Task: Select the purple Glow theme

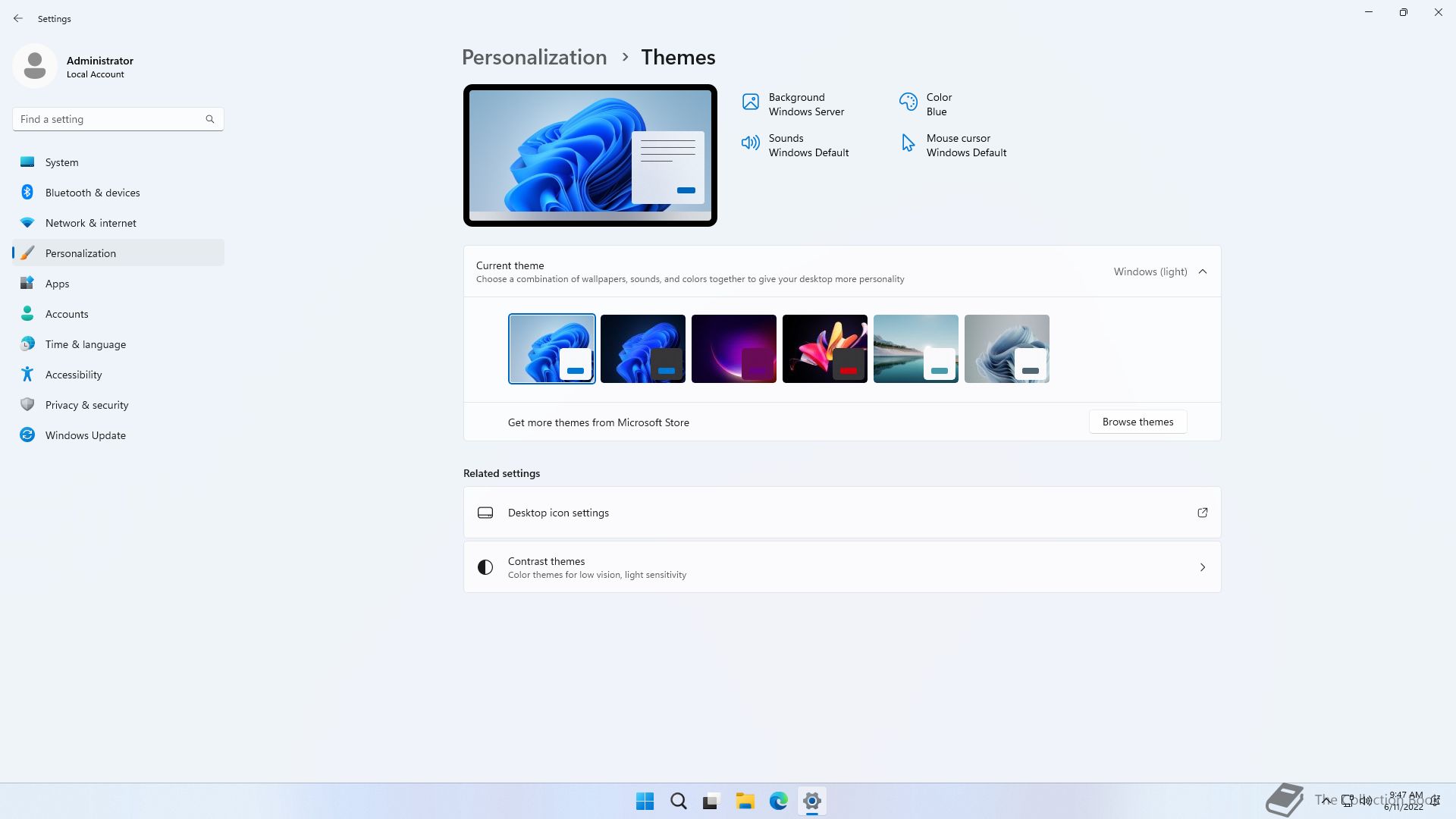Action: (x=733, y=349)
